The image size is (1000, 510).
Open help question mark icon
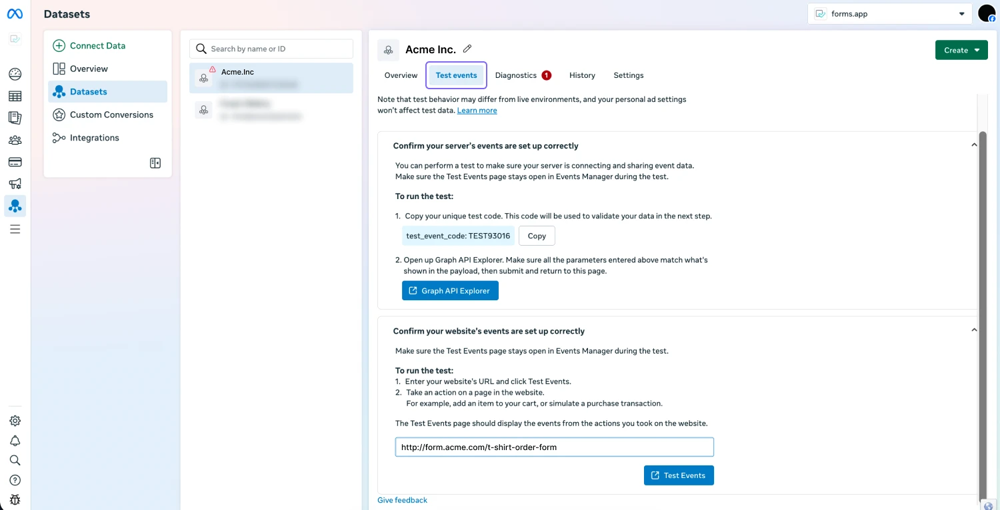tap(15, 480)
